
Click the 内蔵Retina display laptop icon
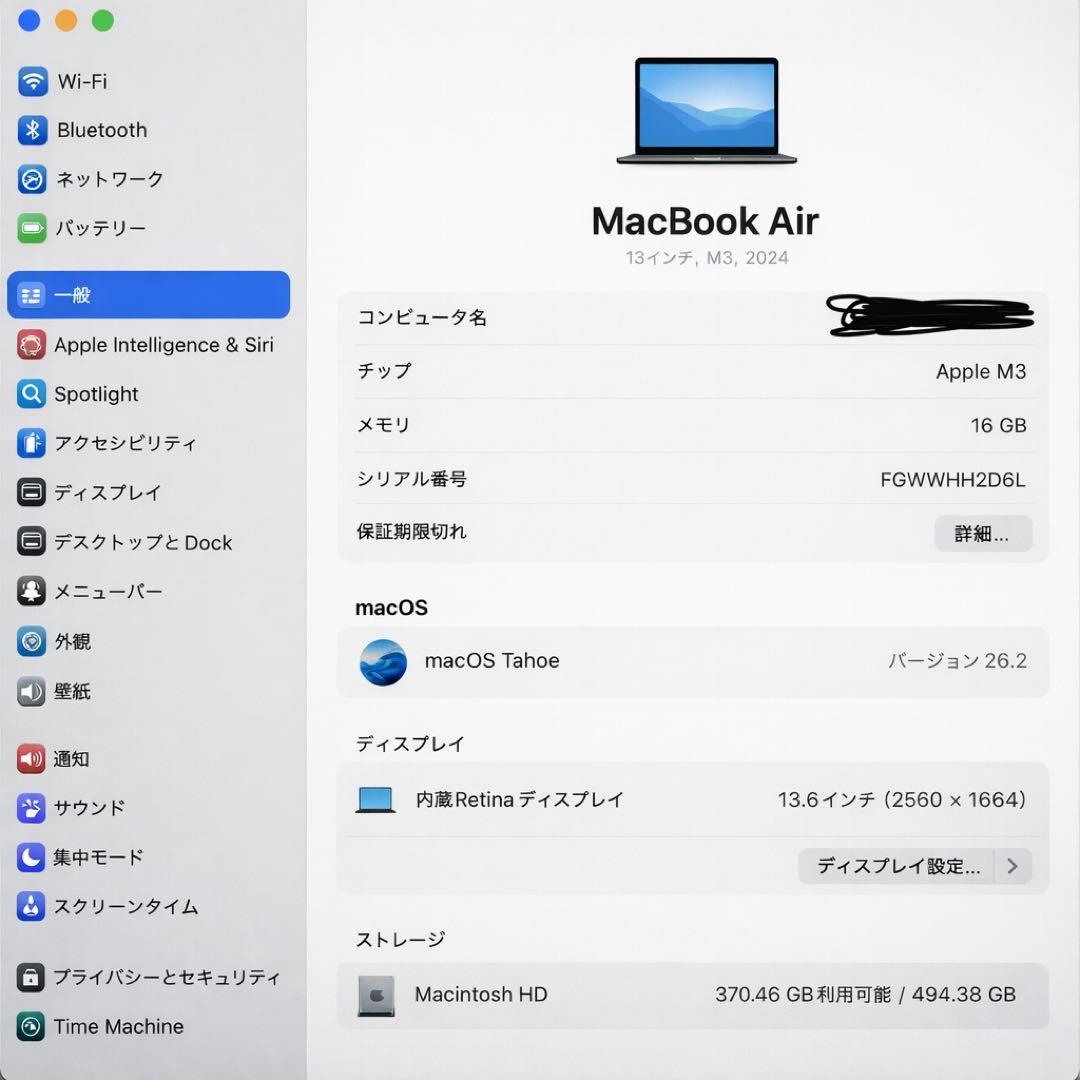[375, 800]
